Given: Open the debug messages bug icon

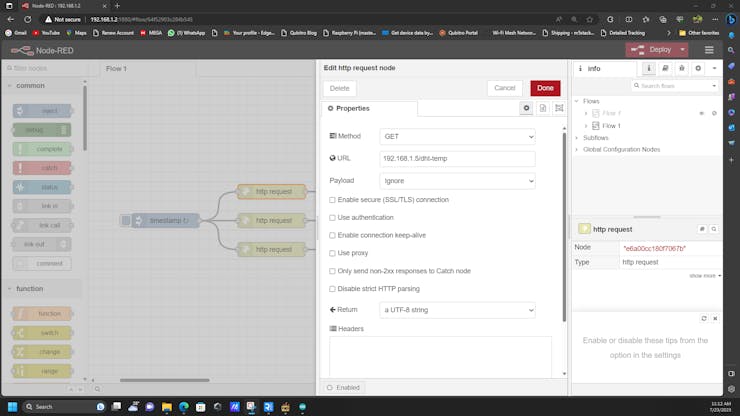Looking at the screenshot, I should pyautogui.click(x=681, y=68).
